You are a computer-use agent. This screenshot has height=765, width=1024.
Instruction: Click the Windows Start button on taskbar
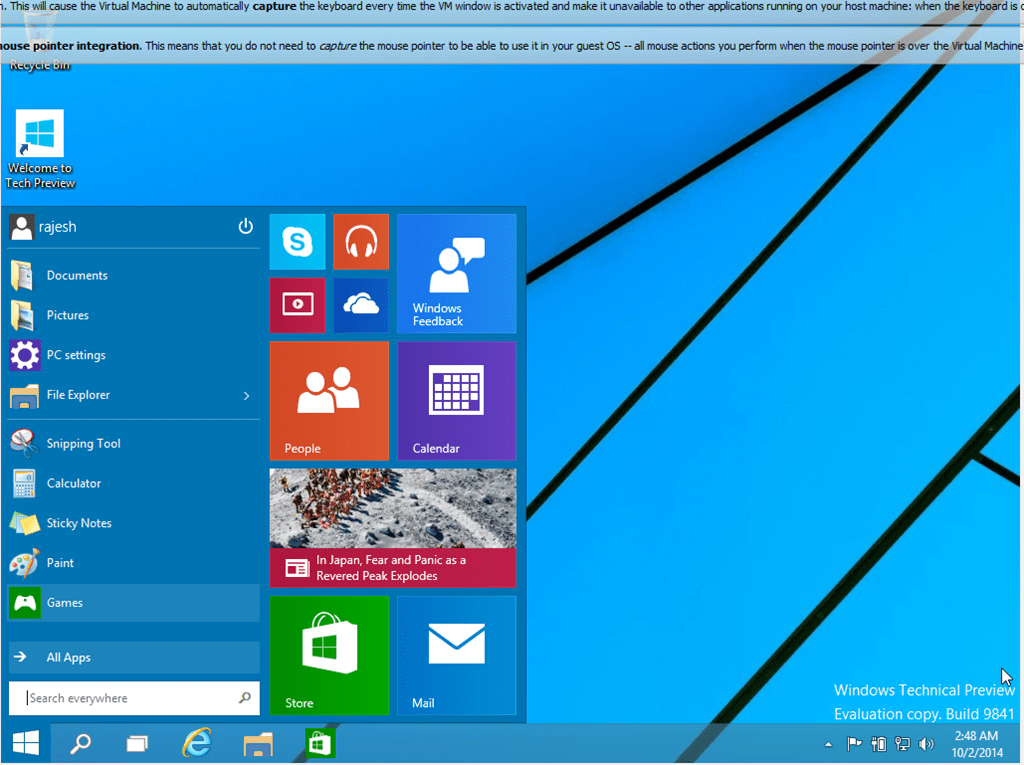coord(25,743)
